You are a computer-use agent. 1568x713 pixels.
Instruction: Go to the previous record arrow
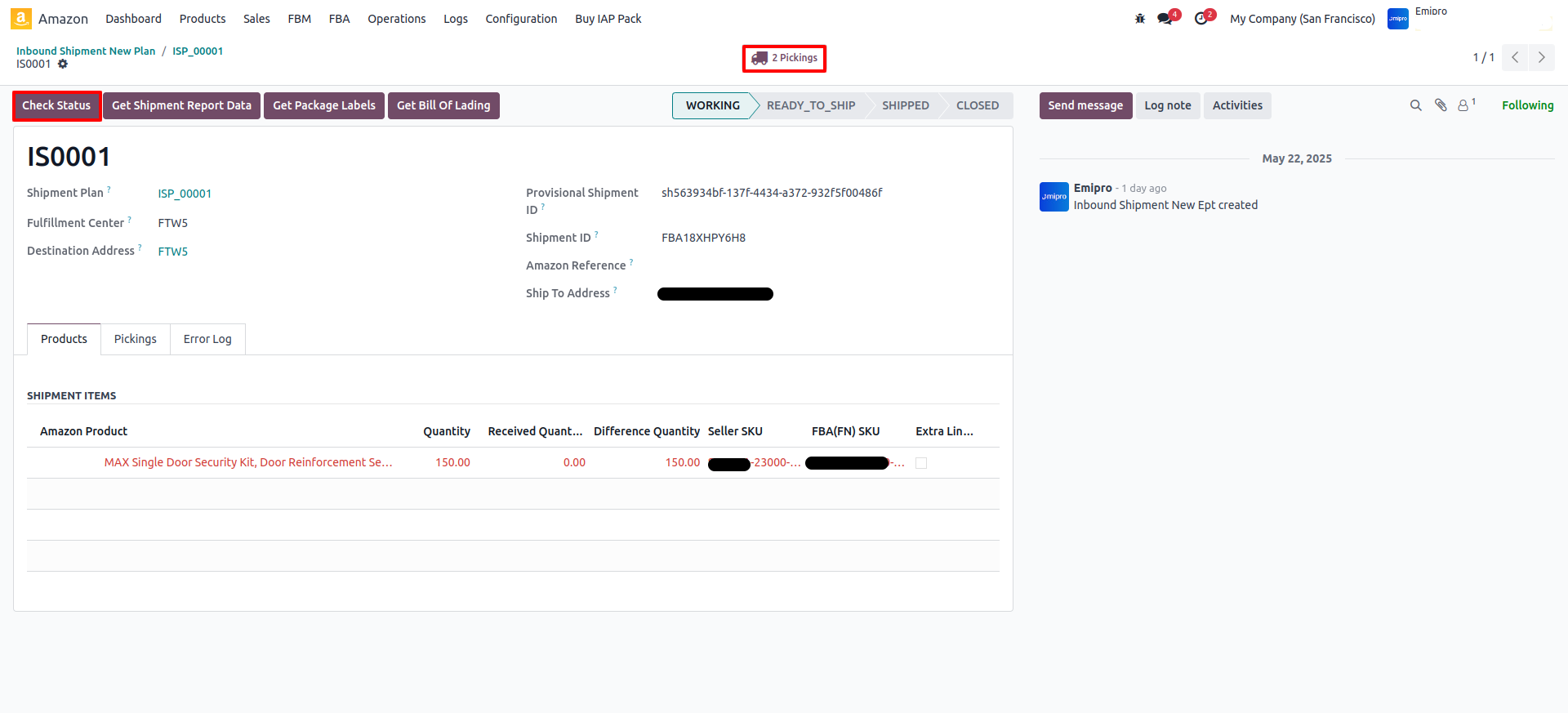point(1515,57)
